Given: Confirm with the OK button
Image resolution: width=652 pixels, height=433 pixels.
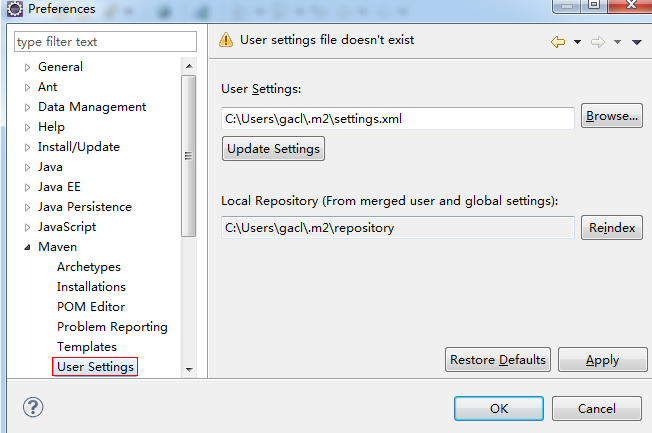Looking at the screenshot, I should [x=499, y=408].
